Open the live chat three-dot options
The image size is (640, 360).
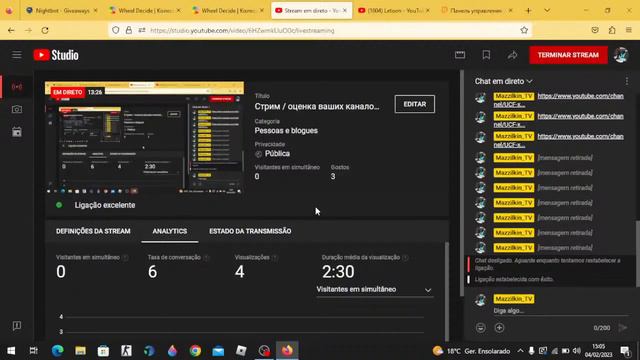(x=627, y=81)
